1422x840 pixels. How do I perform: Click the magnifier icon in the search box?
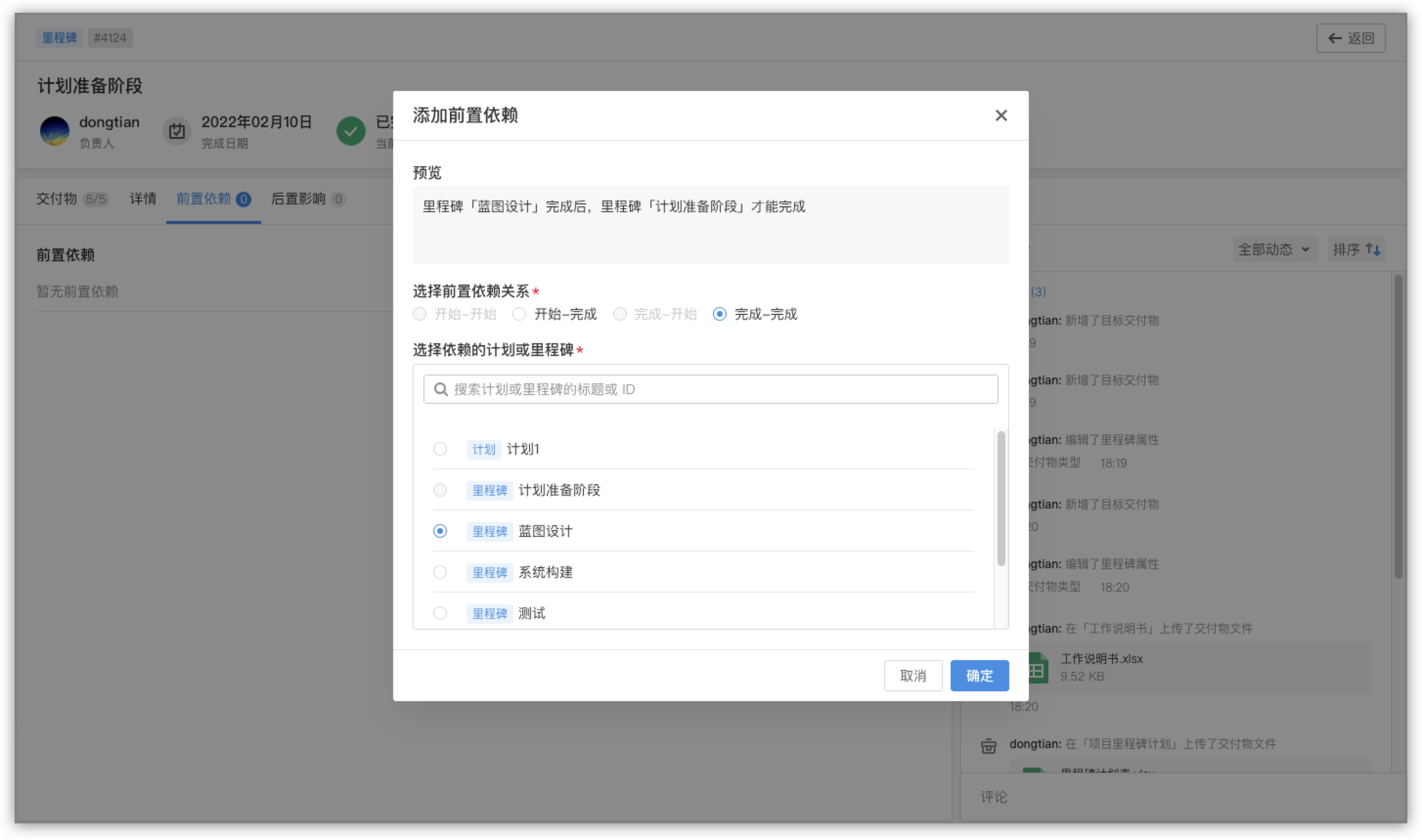tap(441, 389)
